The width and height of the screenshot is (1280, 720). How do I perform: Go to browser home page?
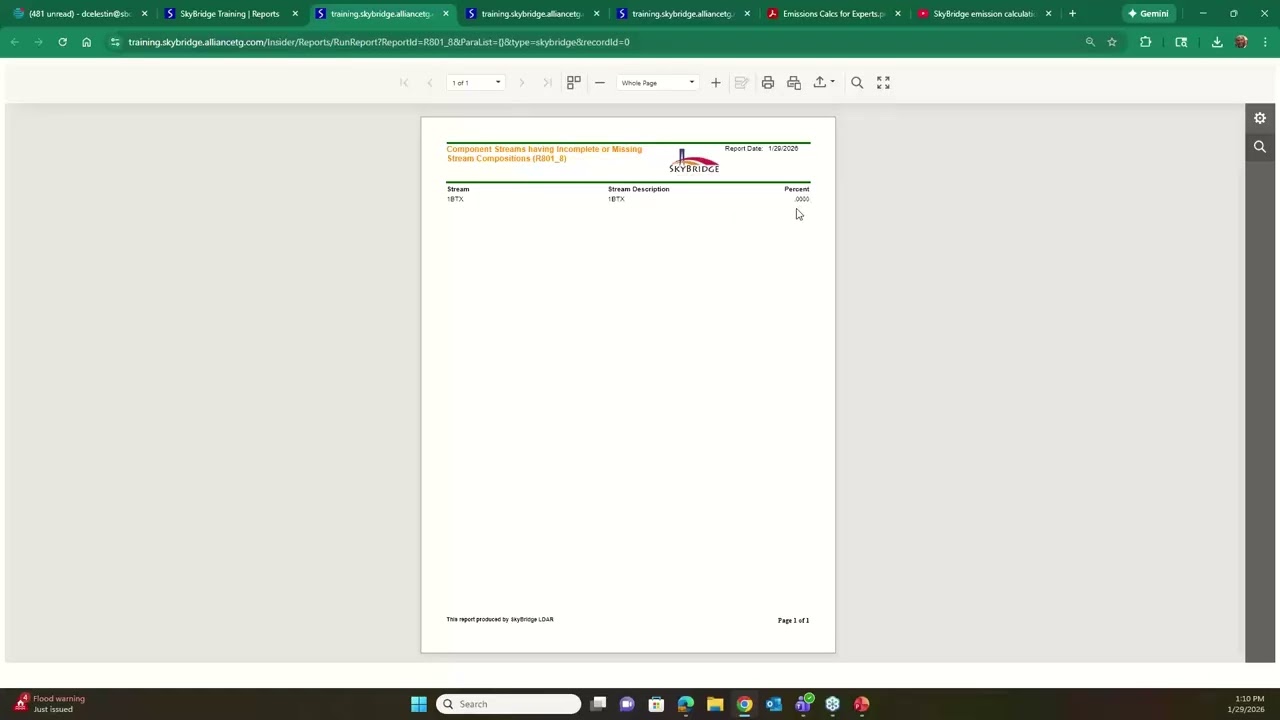point(87,42)
